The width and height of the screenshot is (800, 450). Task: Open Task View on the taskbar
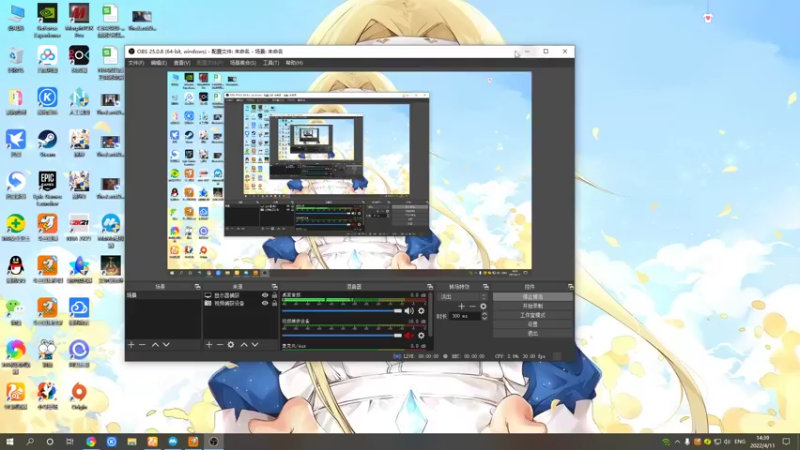(69, 442)
